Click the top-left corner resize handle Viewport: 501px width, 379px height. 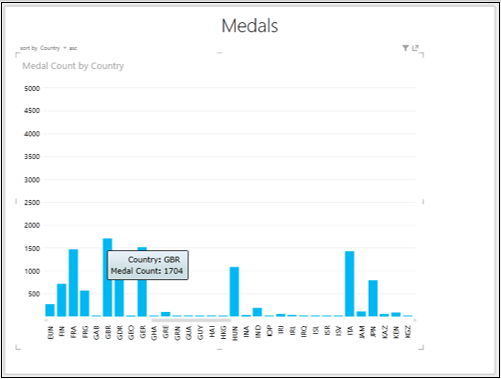pos(18,55)
